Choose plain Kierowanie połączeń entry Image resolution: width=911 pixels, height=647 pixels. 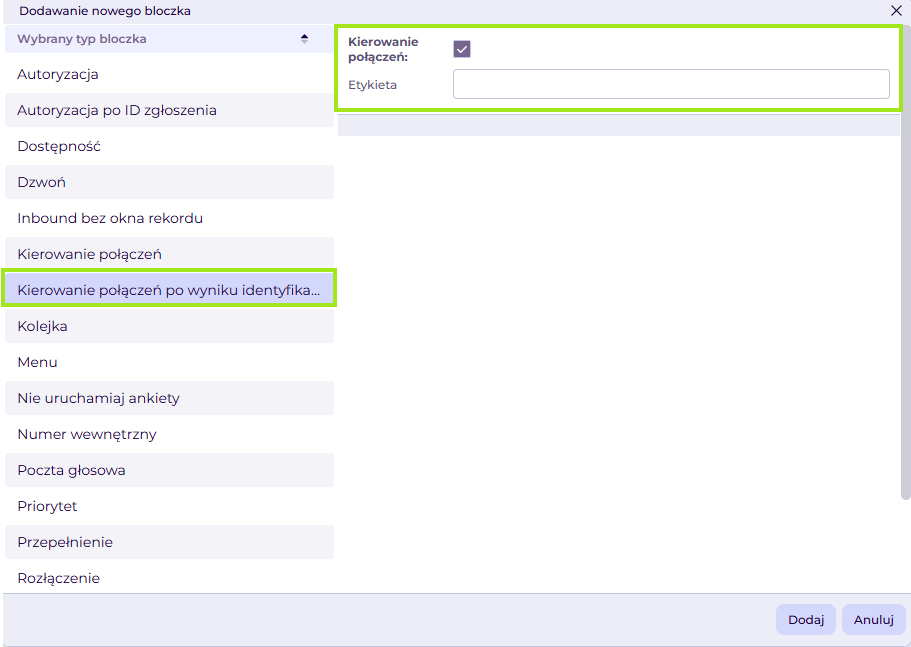click(169, 254)
